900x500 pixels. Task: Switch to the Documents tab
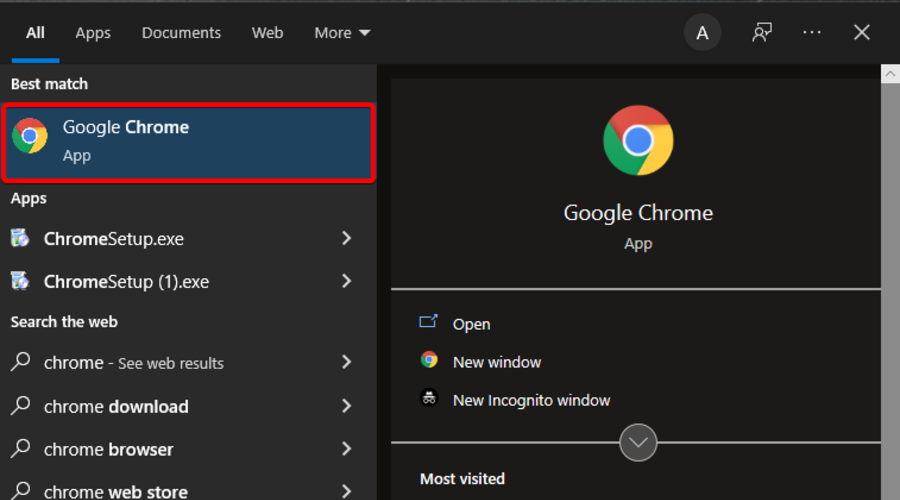[180, 33]
